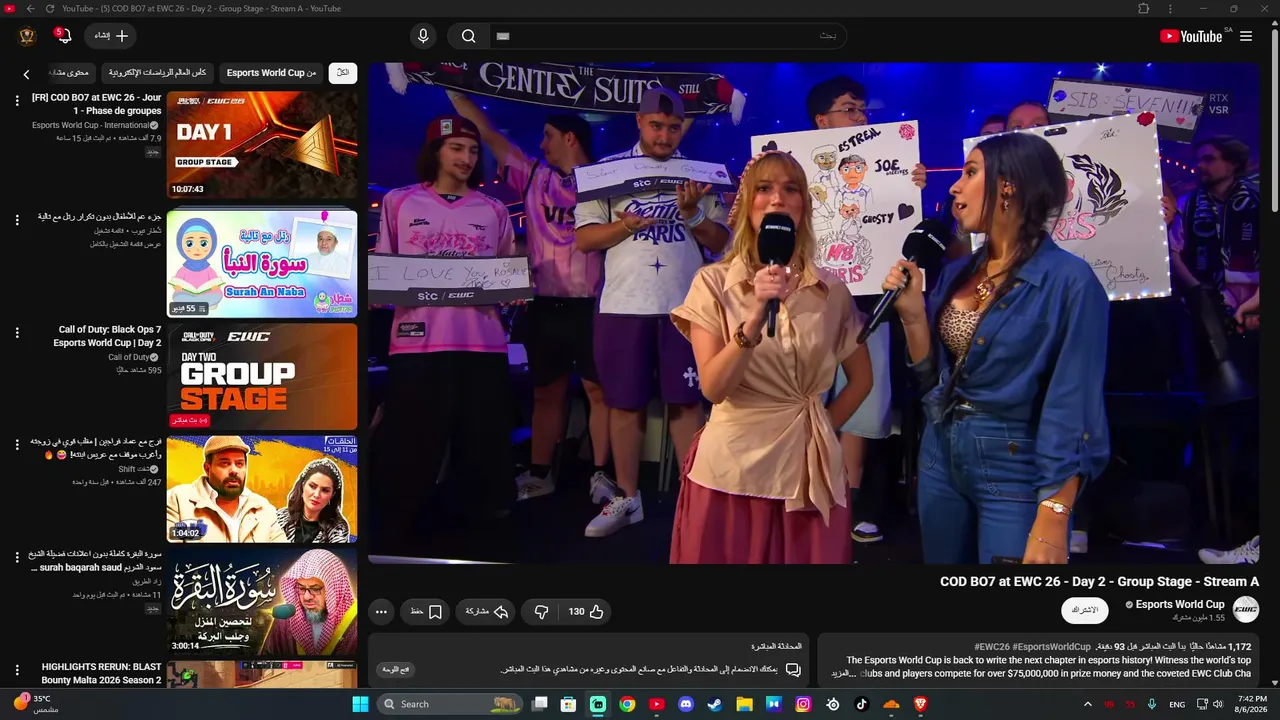
Task: Dislike the video with thumbs down
Action: click(541, 612)
